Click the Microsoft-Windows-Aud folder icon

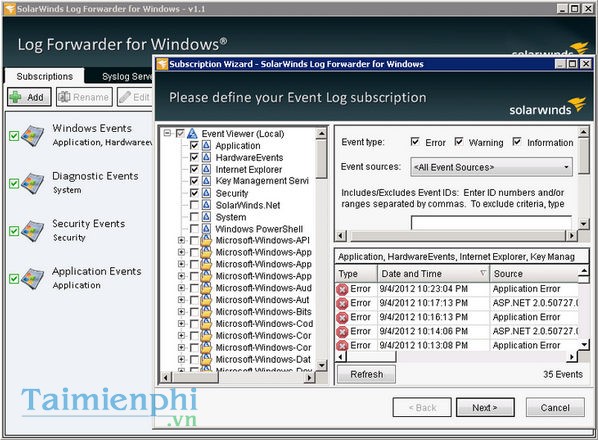tap(206, 288)
